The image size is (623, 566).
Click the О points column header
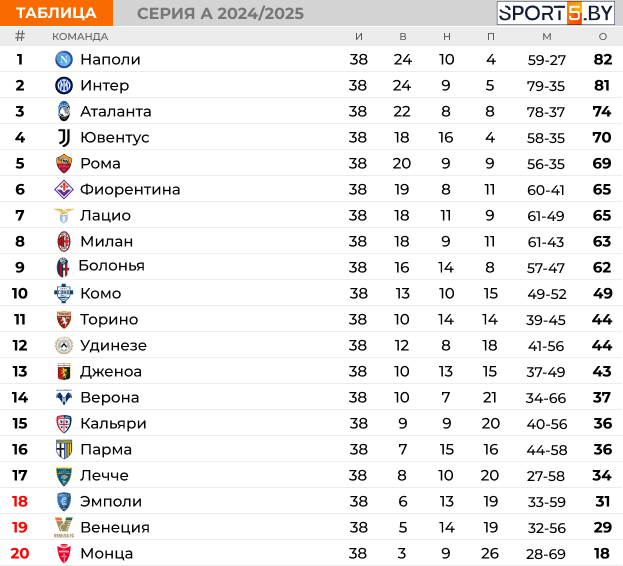(603, 37)
